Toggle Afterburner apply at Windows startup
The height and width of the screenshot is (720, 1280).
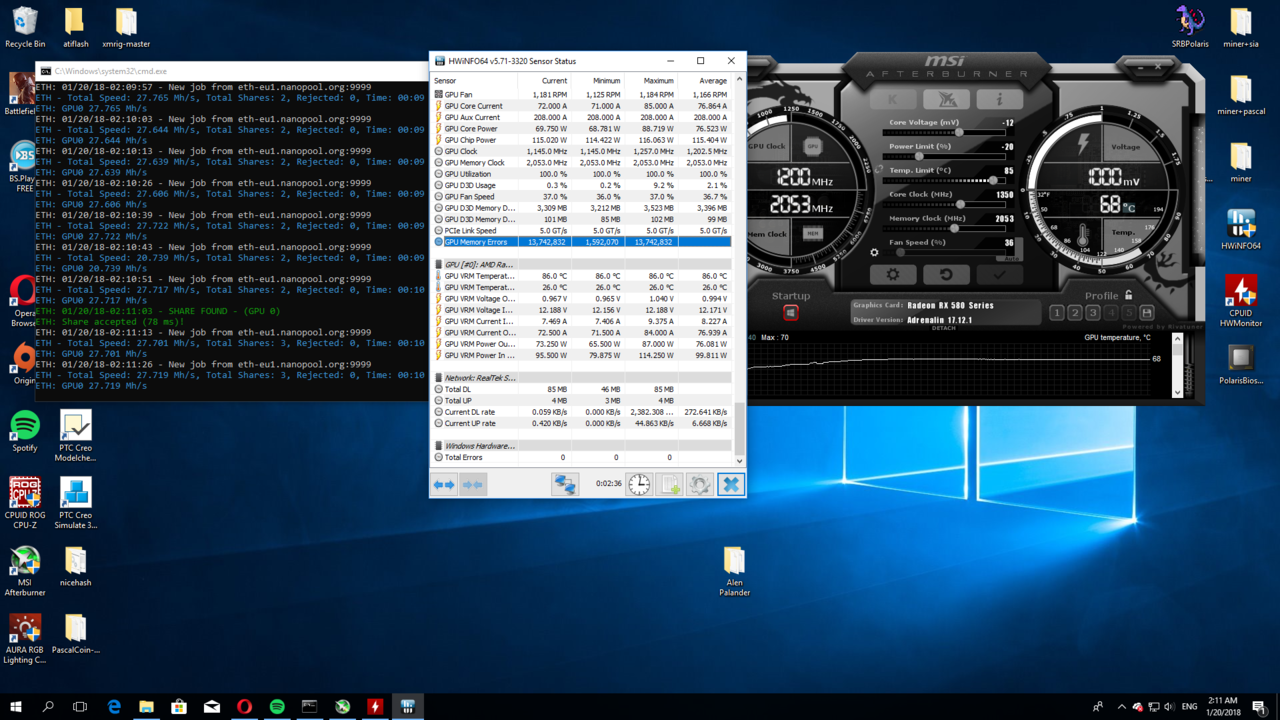790,313
